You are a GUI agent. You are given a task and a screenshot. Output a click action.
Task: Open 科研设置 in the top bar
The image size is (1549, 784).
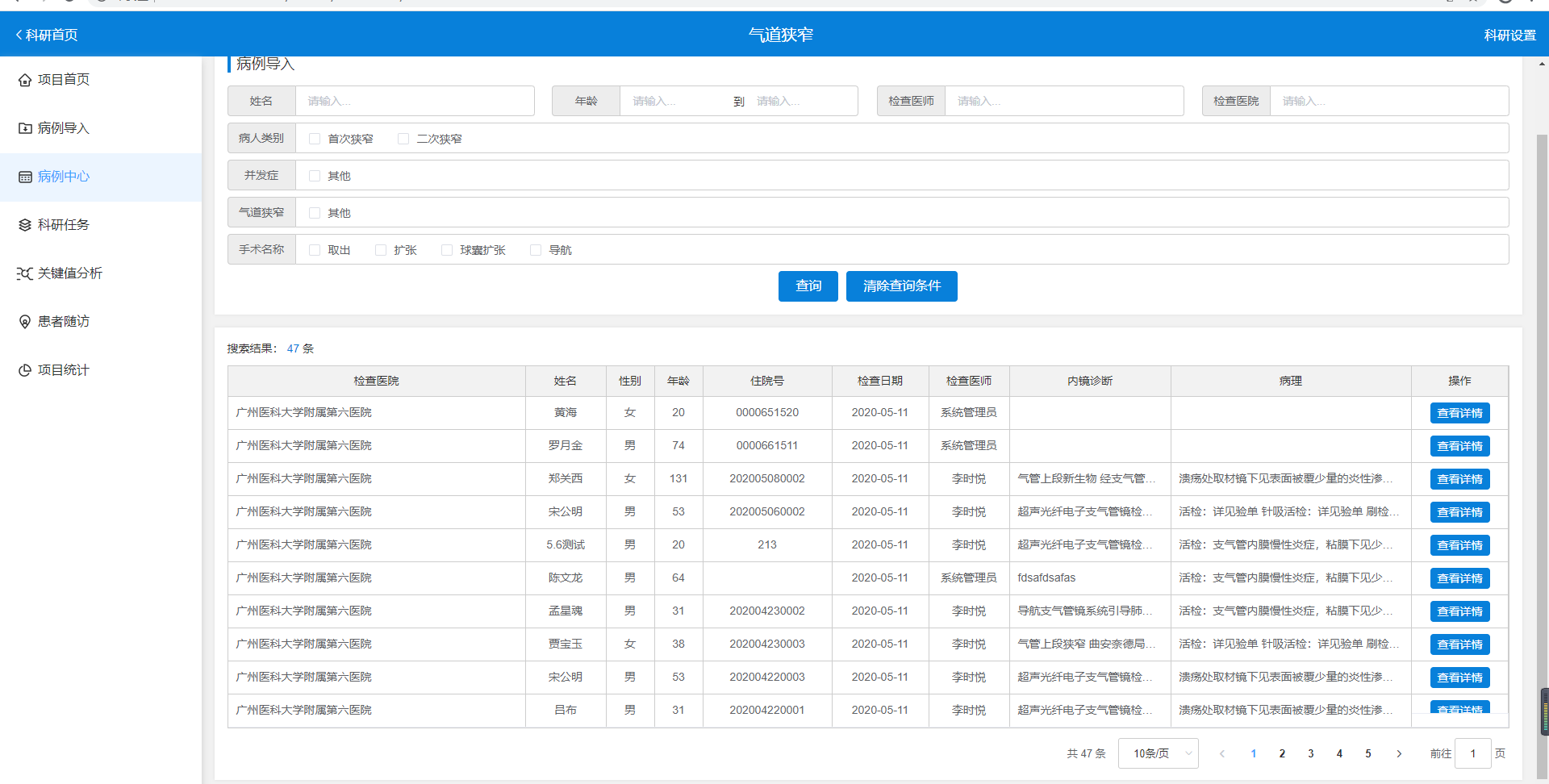pyautogui.click(x=1509, y=35)
